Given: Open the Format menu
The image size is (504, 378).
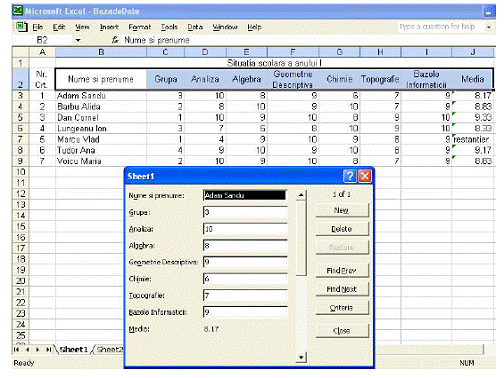Looking at the screenshot, I should 140,27.
